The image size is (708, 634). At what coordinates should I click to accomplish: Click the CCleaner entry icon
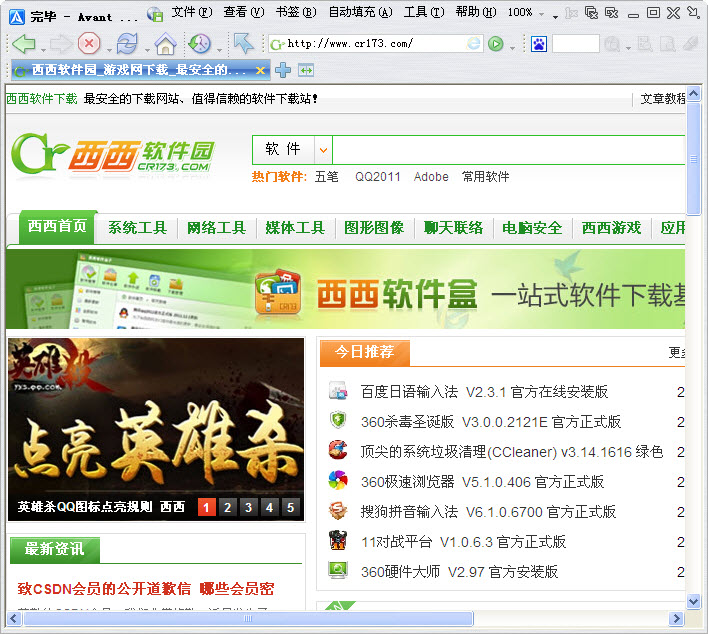(x=338, y=450)
